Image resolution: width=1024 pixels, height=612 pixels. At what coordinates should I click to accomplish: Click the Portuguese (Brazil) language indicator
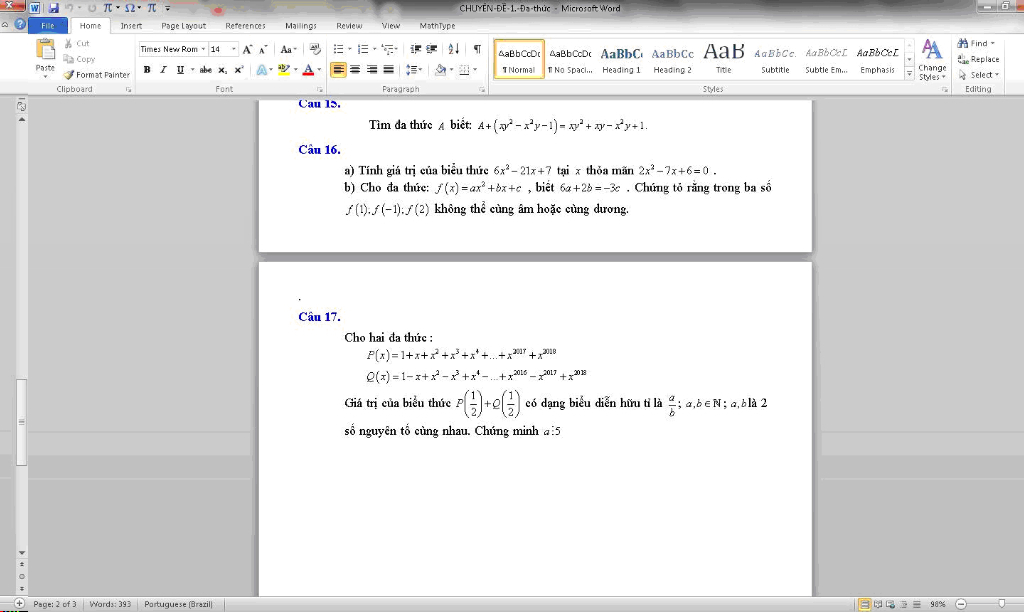(178, 604)
